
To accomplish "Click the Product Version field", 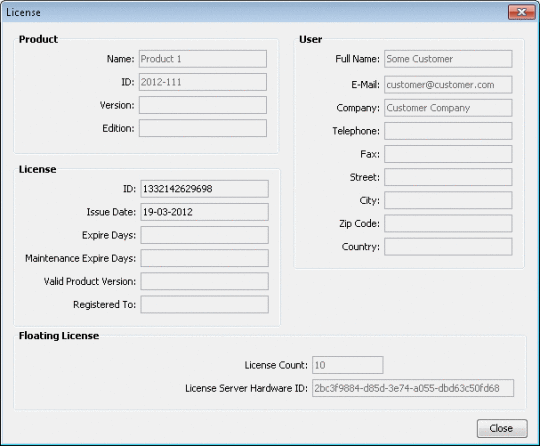I will tap(203, 105).
